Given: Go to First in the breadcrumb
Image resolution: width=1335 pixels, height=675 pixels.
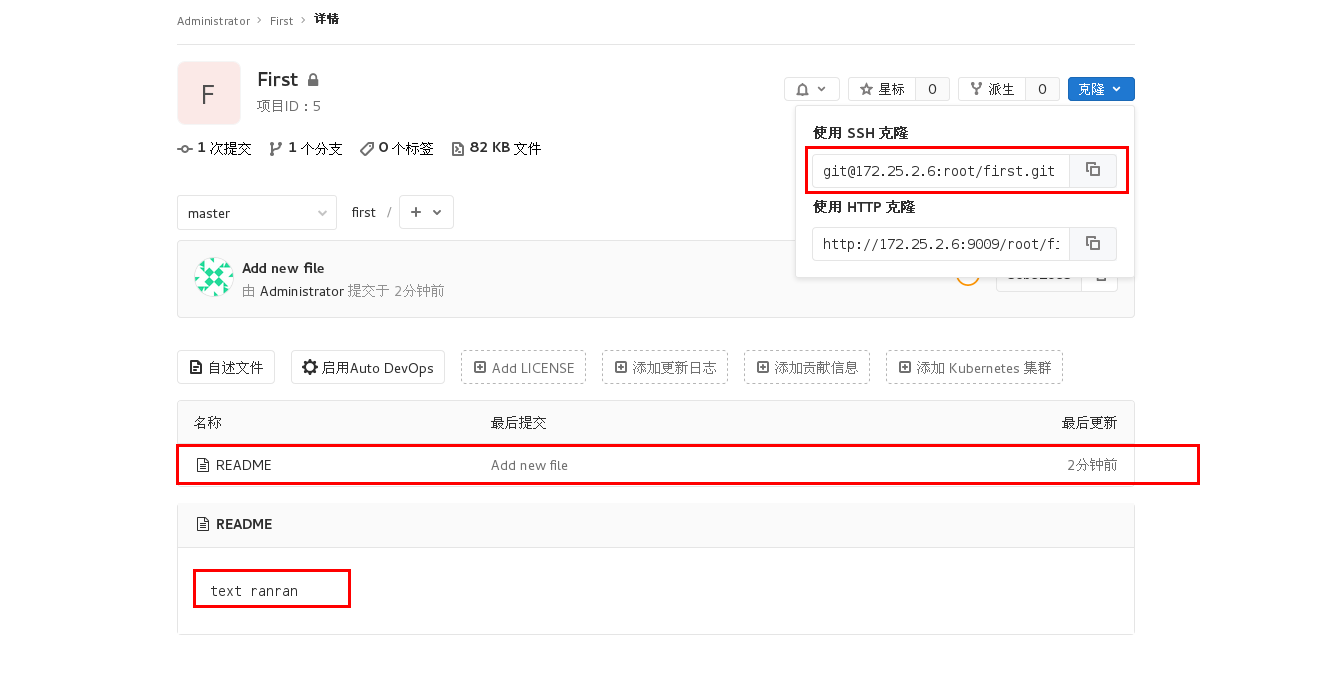Looking at the screenshot, I should (x=282, y=21).
